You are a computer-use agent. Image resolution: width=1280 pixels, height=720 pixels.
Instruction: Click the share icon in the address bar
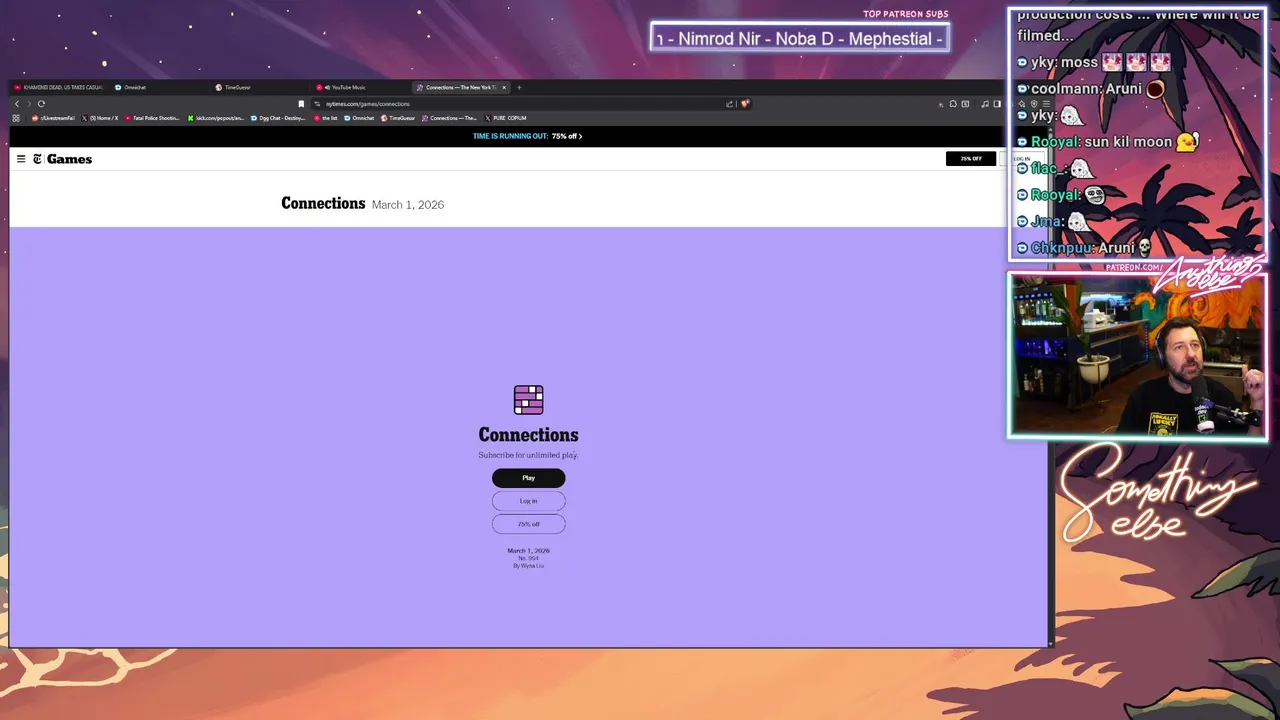[x=730, y=104]
